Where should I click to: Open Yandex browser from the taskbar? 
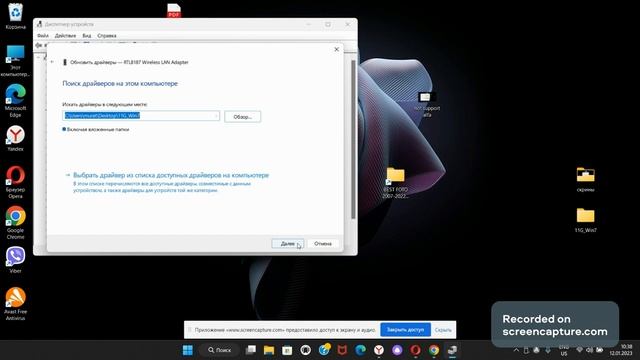(379, 350)
